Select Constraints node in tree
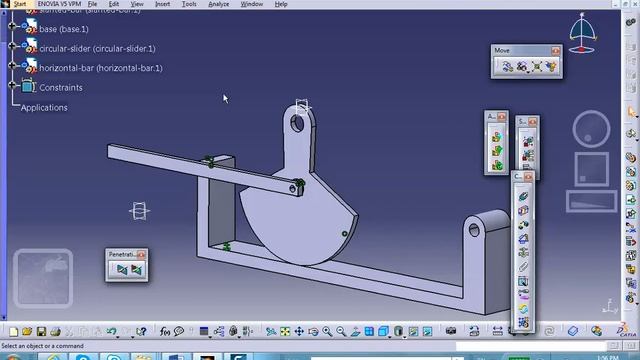This screenshot has width=640, height=360. (x=61, y=88)
